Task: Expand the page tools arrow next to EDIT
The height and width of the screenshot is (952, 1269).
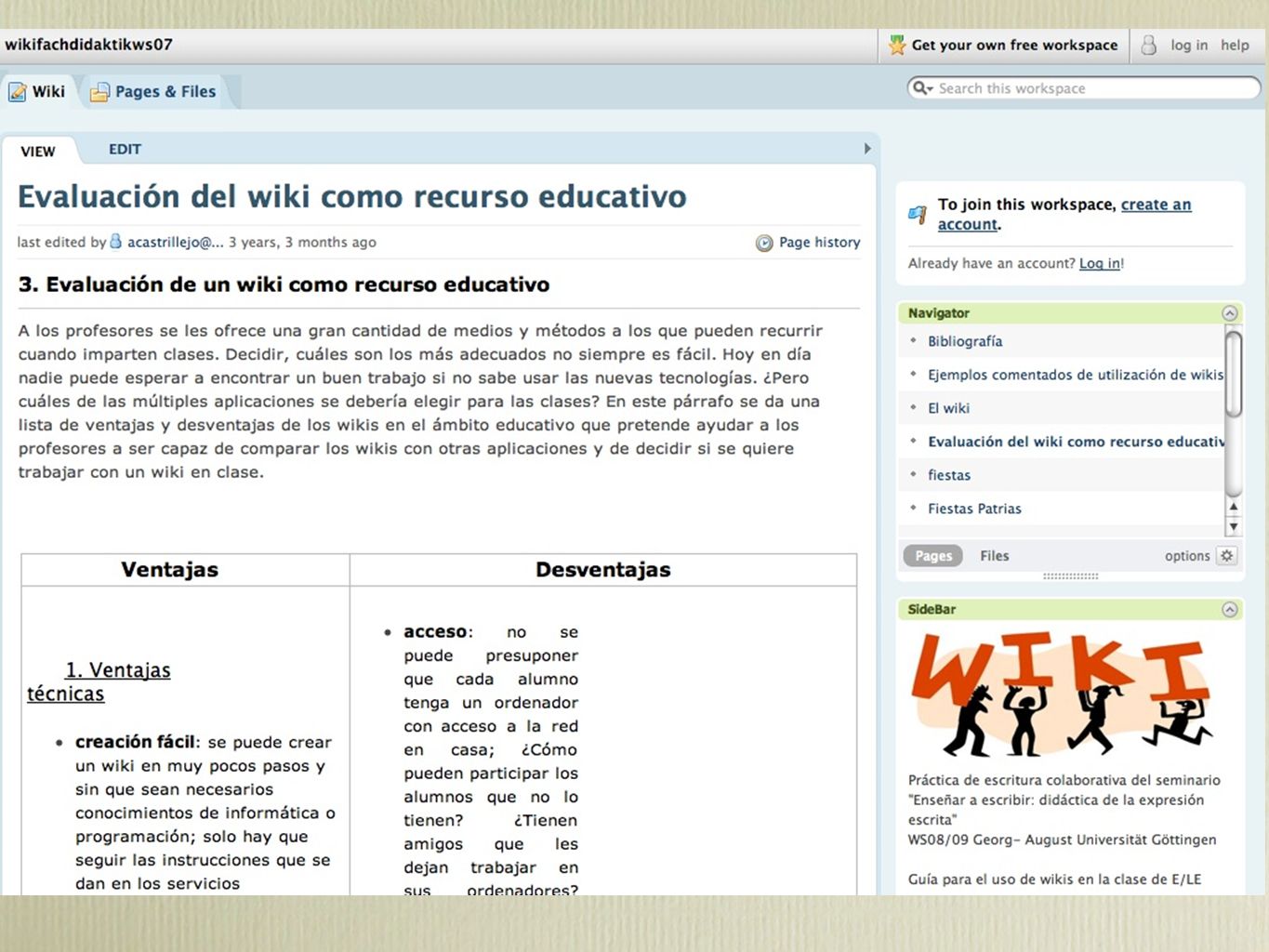Action: point(867,149)
